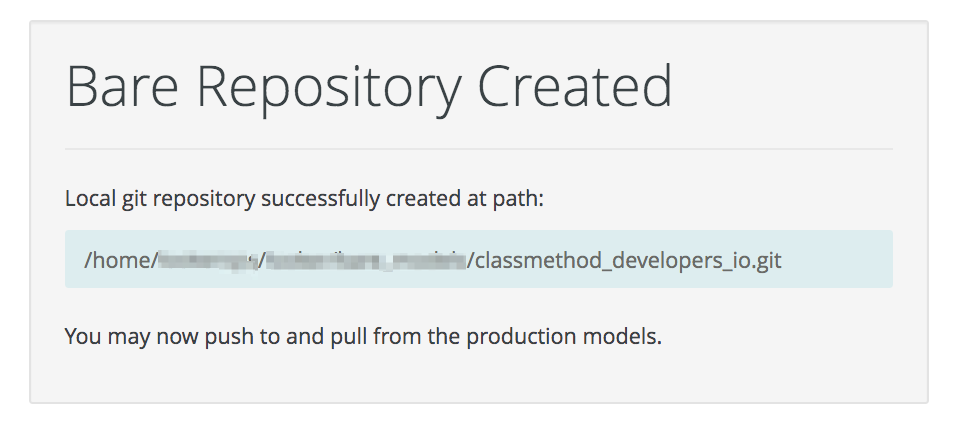Click the "Bare Repository Created" heading

pos(368,87)
